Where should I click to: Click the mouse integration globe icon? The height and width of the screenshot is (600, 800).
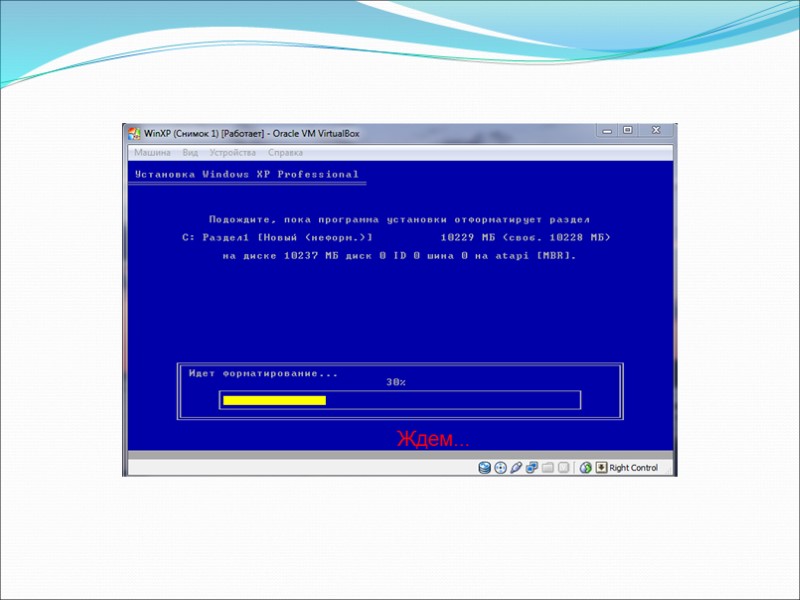(x=586, y=467)
